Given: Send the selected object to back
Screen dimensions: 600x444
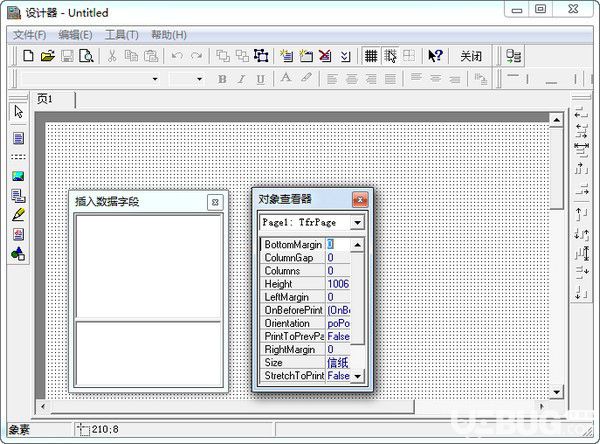Looking at the screenshot, I should coord(242,56).
